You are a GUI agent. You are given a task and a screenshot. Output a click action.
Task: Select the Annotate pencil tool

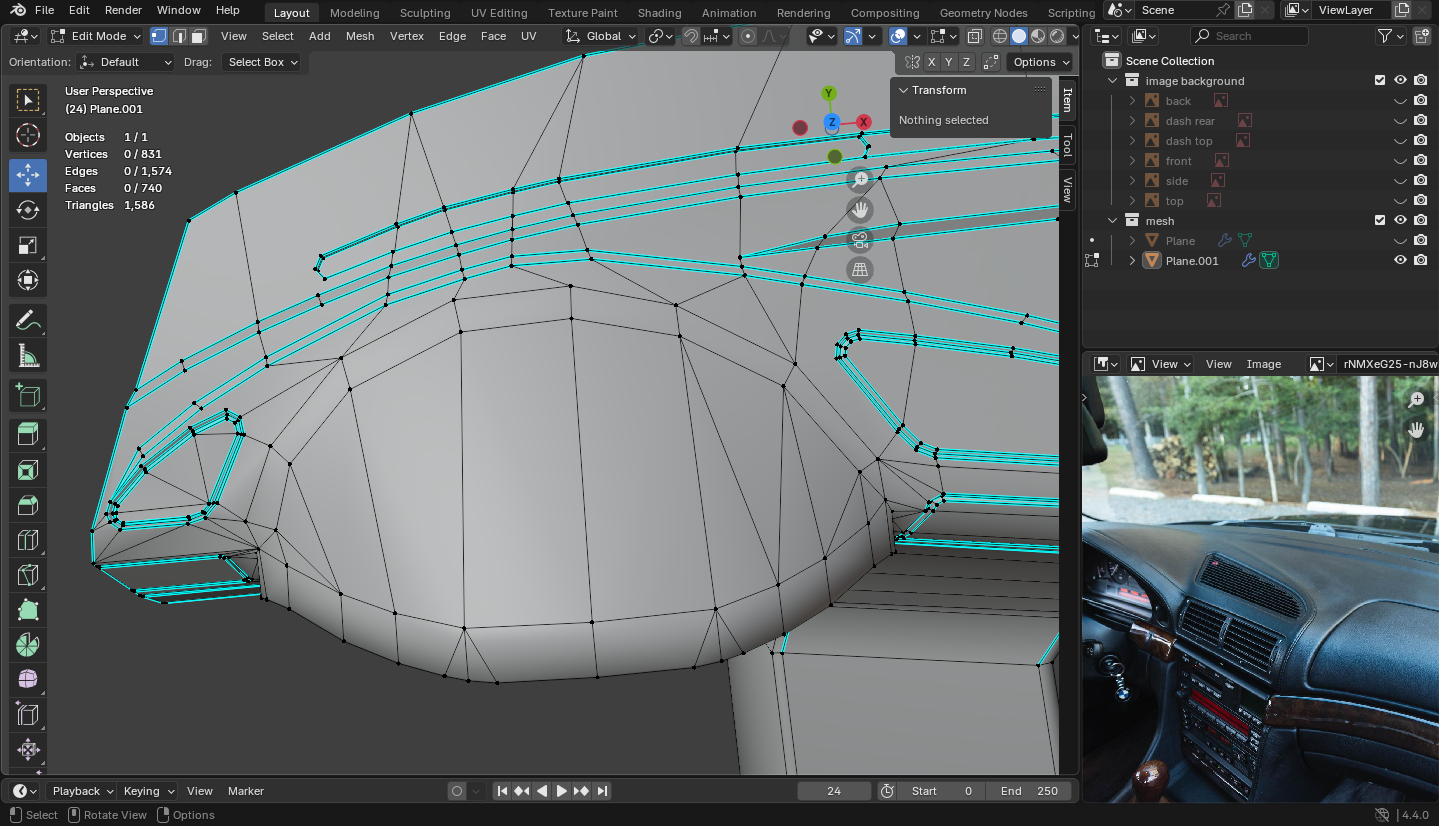(28, 321)
